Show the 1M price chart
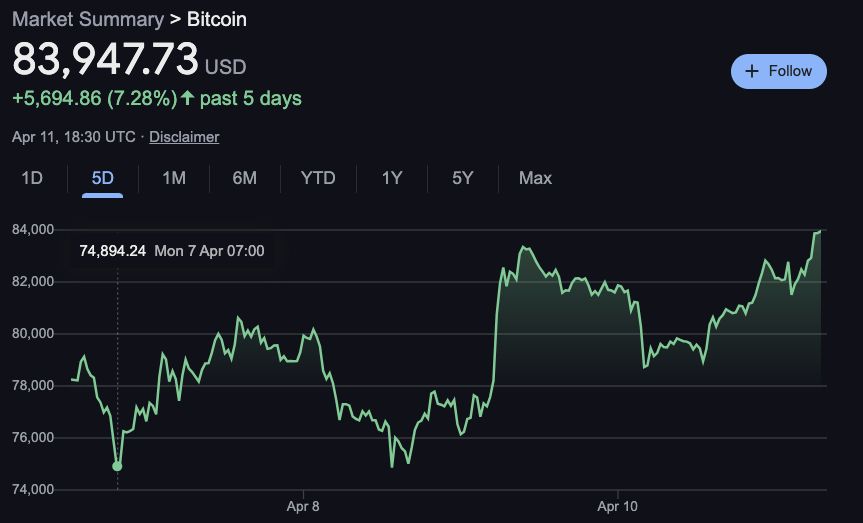The width and height of the screenshot is (863, 523). click(174, 178)
